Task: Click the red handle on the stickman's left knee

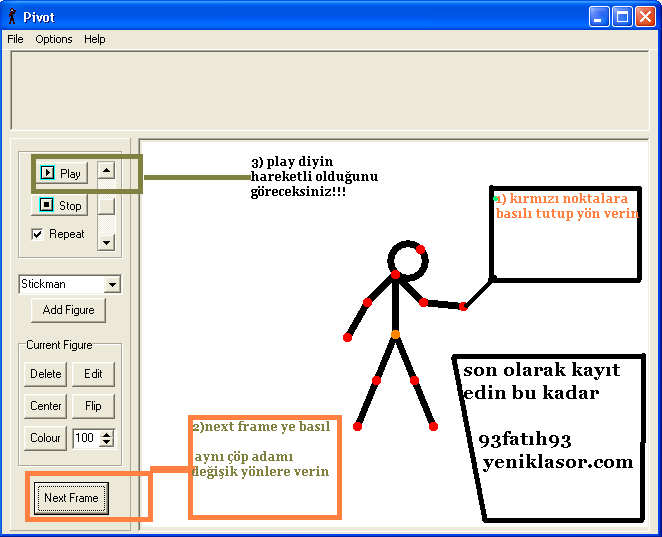Action: (377, 380)
